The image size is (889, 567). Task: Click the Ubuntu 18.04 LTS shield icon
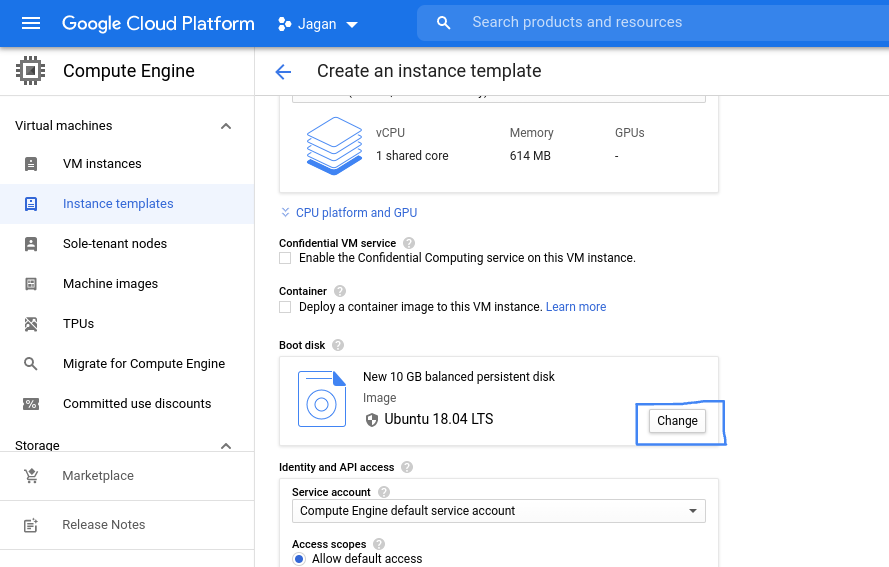pos(371,420)
